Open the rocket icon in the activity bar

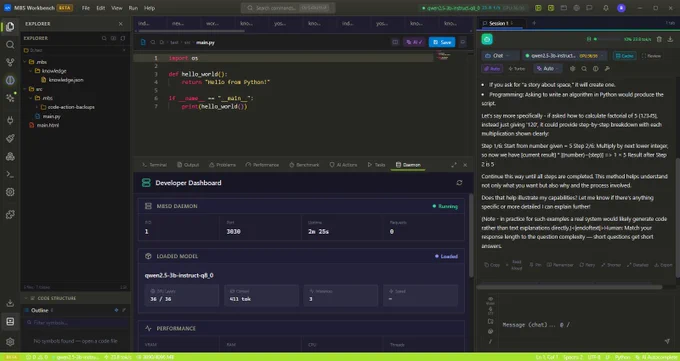(10, 138)
